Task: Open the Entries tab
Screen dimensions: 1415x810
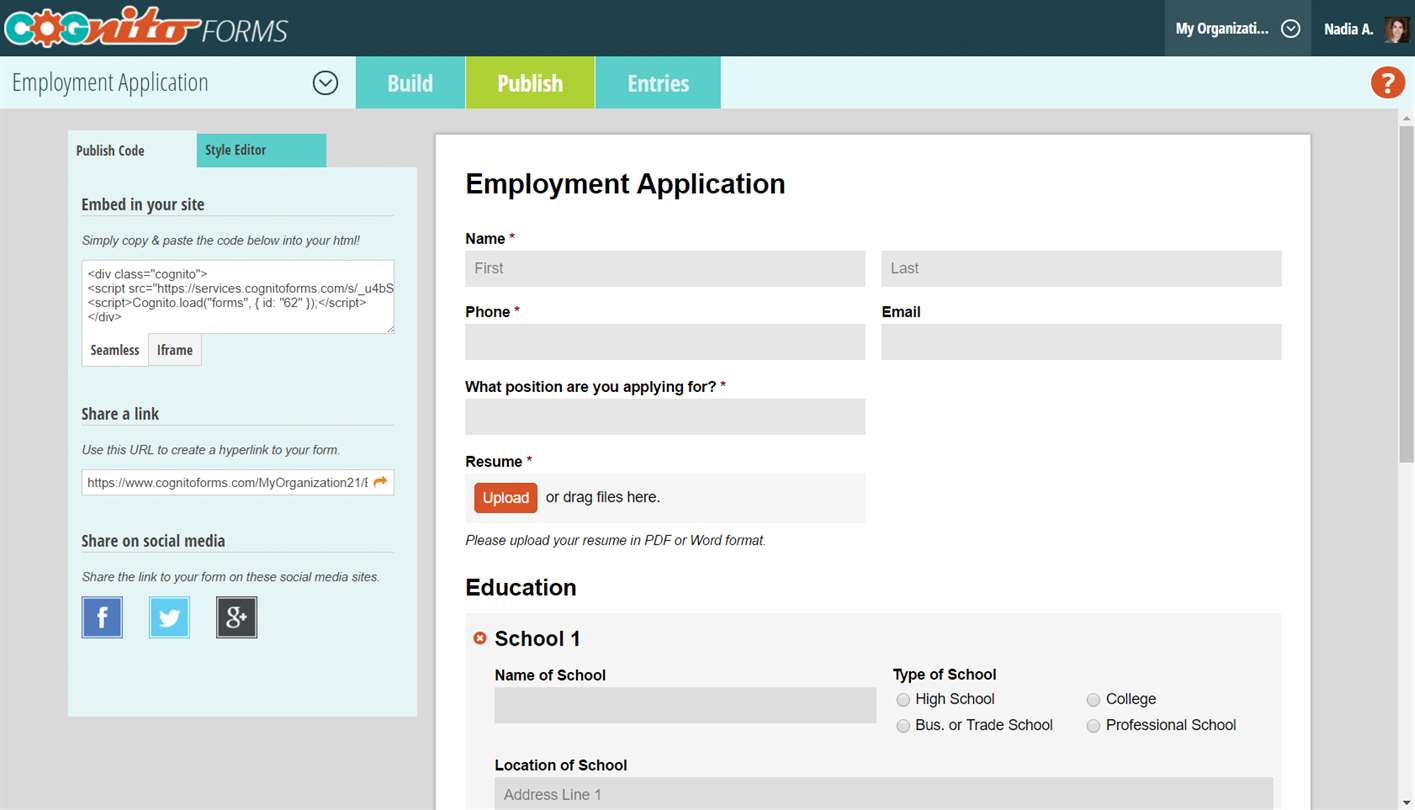Action: (x=658, y=83)
